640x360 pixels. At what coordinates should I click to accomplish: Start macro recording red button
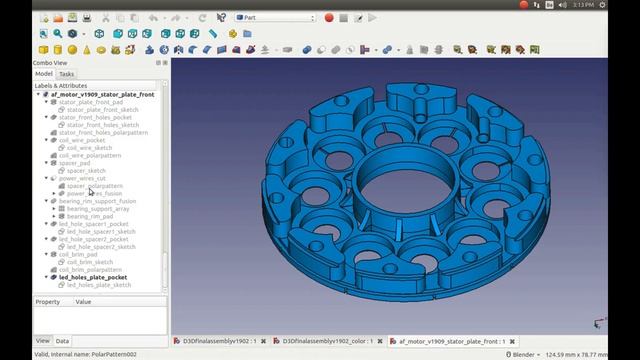tap(329, 18)
